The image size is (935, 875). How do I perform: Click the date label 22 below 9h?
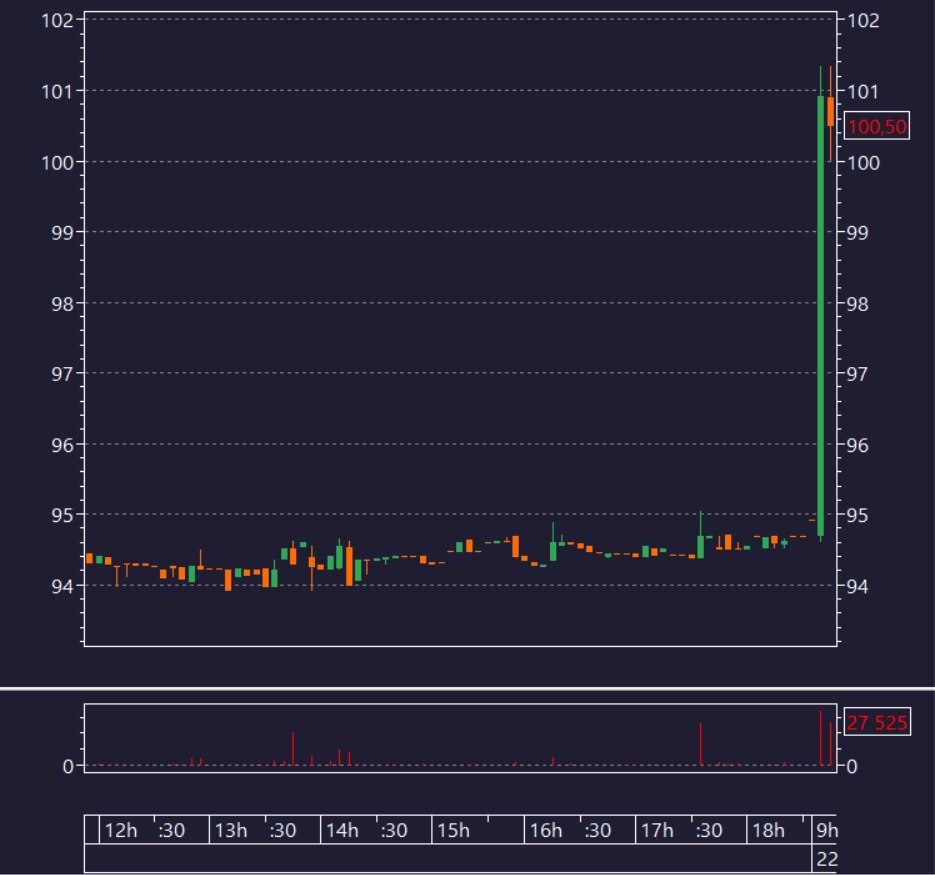click(827, 859)
